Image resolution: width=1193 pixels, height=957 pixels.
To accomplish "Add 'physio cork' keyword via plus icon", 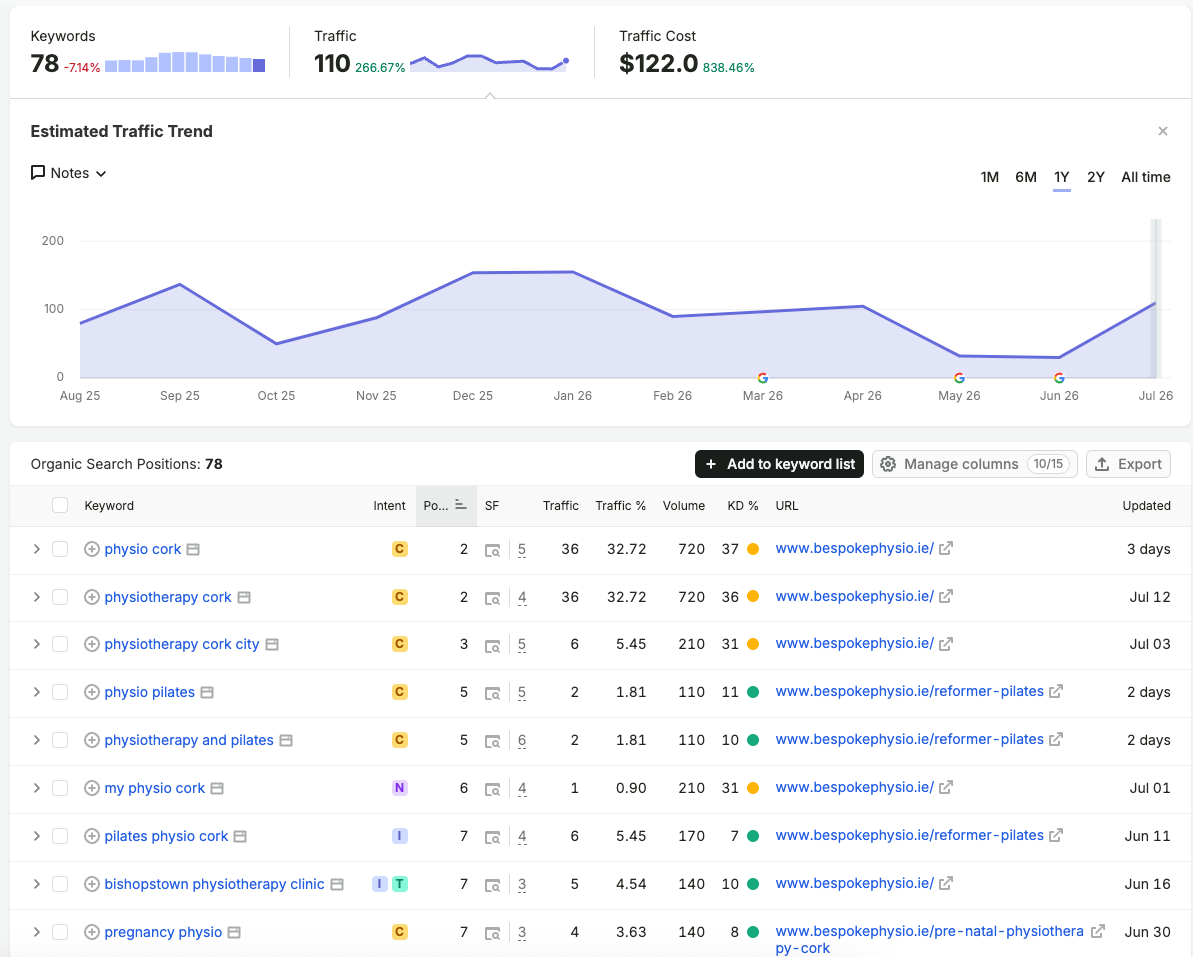I will point(91,549).
